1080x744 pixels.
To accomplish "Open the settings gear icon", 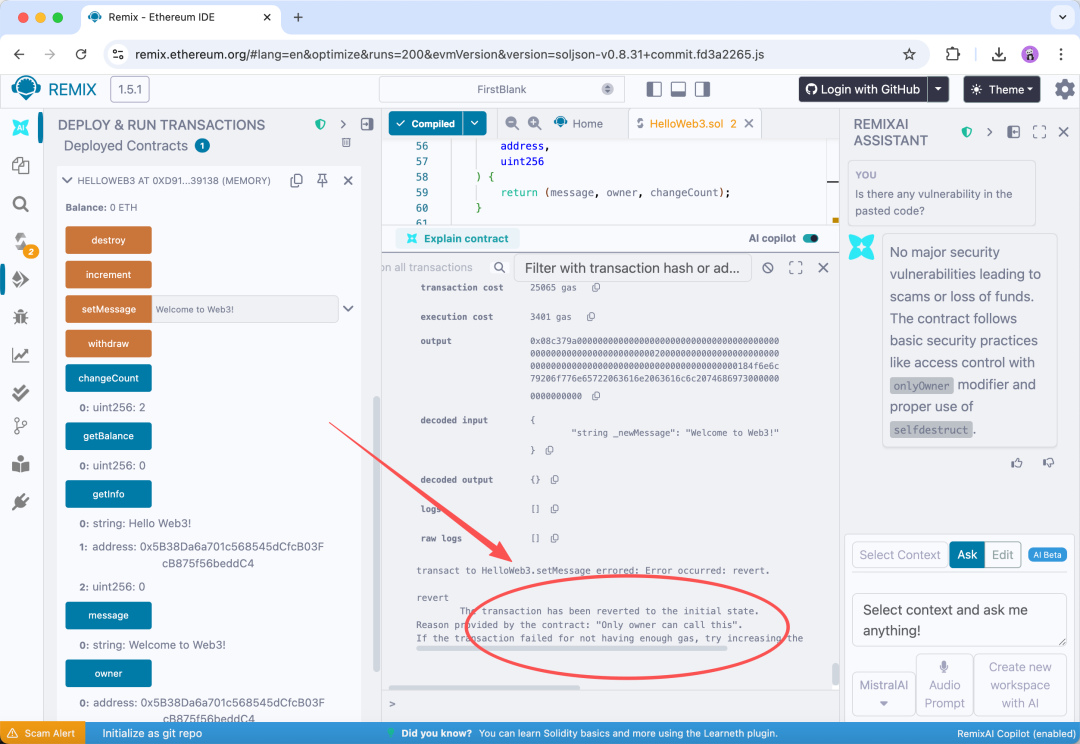I will 1064,90.
